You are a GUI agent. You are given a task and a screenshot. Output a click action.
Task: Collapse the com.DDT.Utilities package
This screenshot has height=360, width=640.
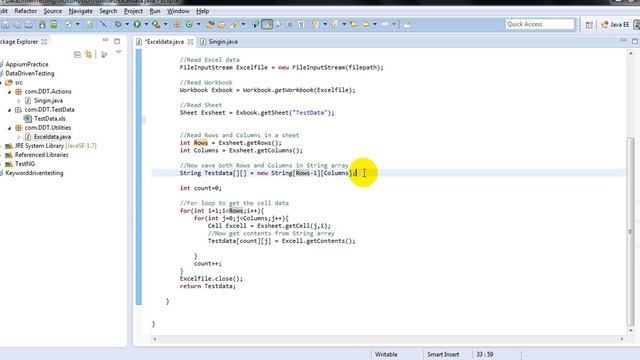tap(10, 128)
